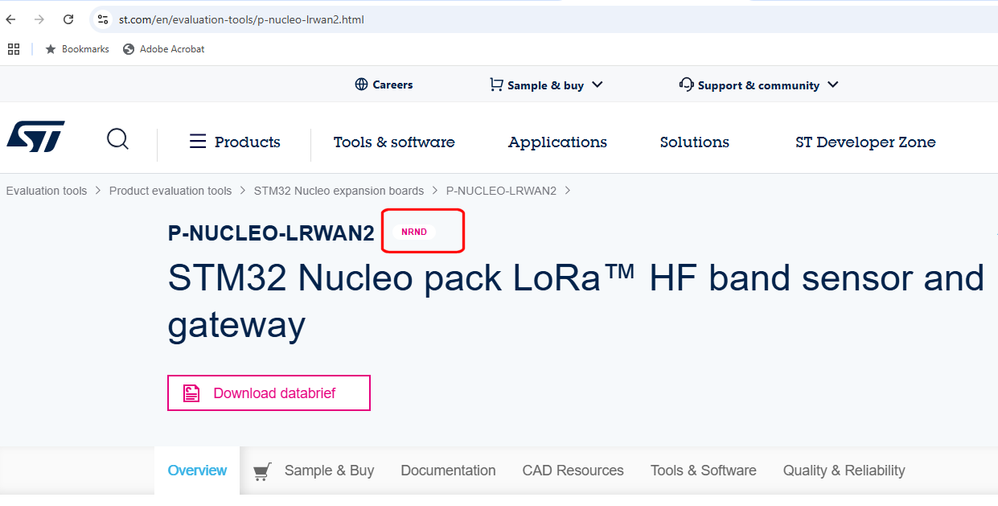The image size is (998, 506).
Task: Open the browser apps grid icon
Action: click(13, 49)
